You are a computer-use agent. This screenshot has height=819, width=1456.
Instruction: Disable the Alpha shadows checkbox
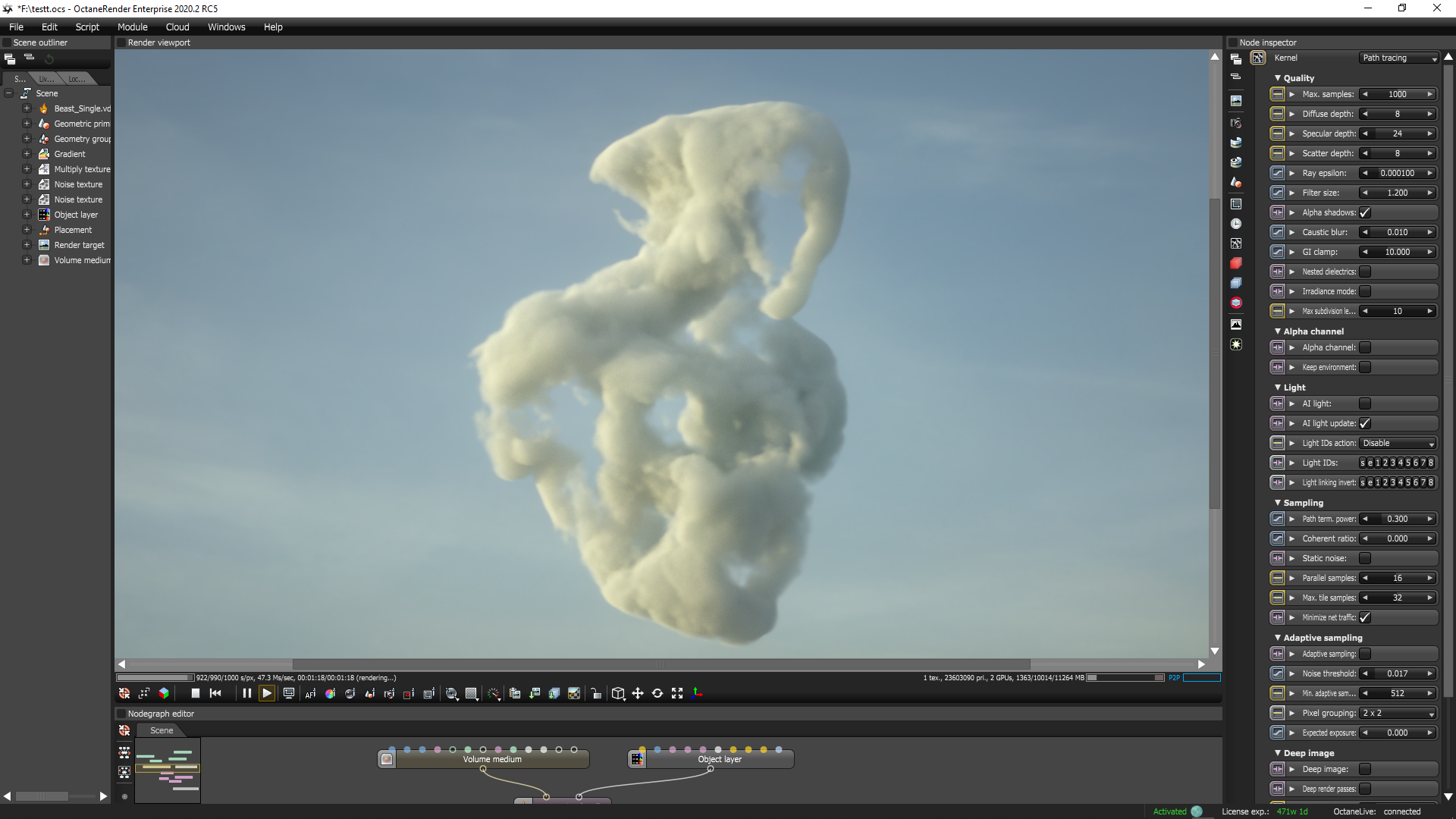(1365, 212)
